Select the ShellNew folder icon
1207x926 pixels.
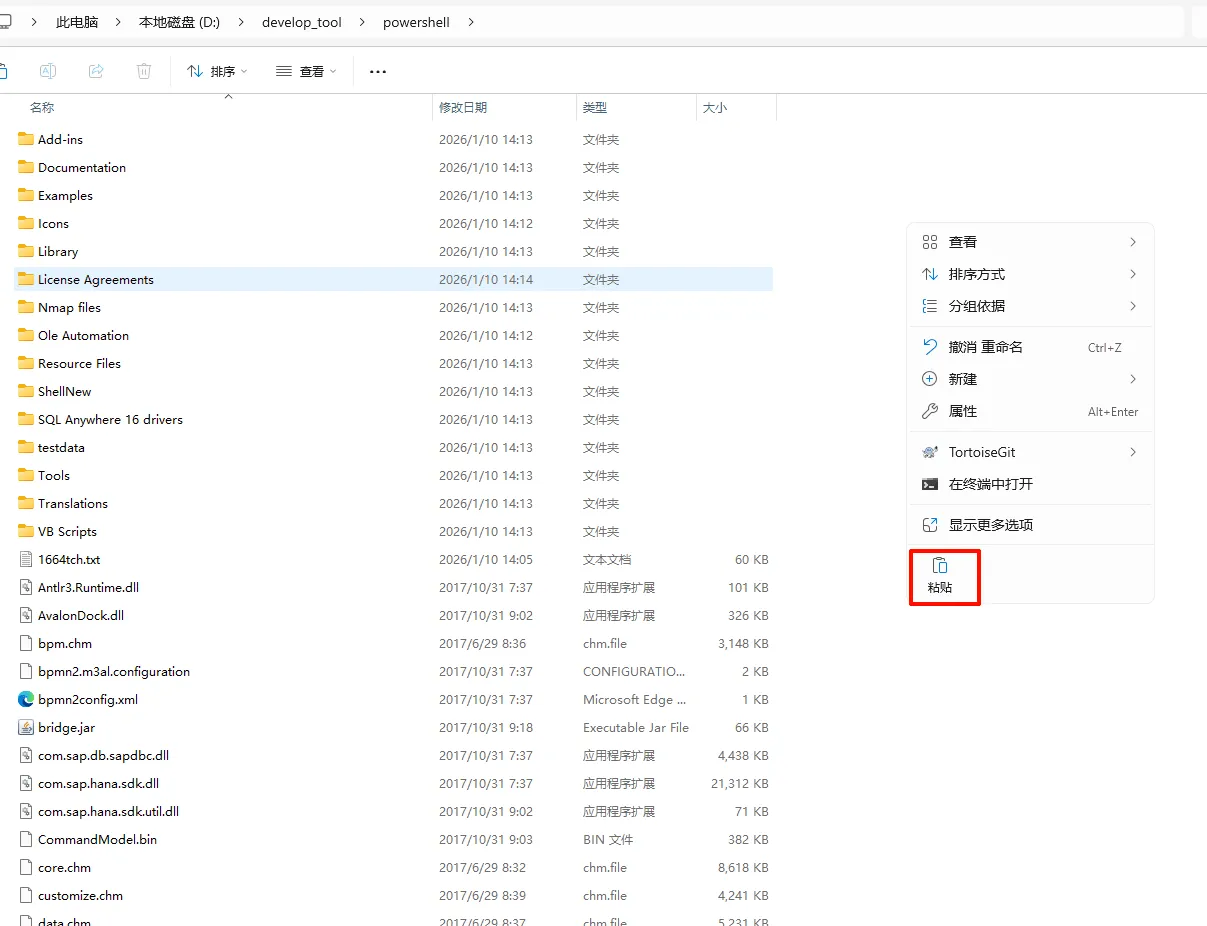(26, 391)
